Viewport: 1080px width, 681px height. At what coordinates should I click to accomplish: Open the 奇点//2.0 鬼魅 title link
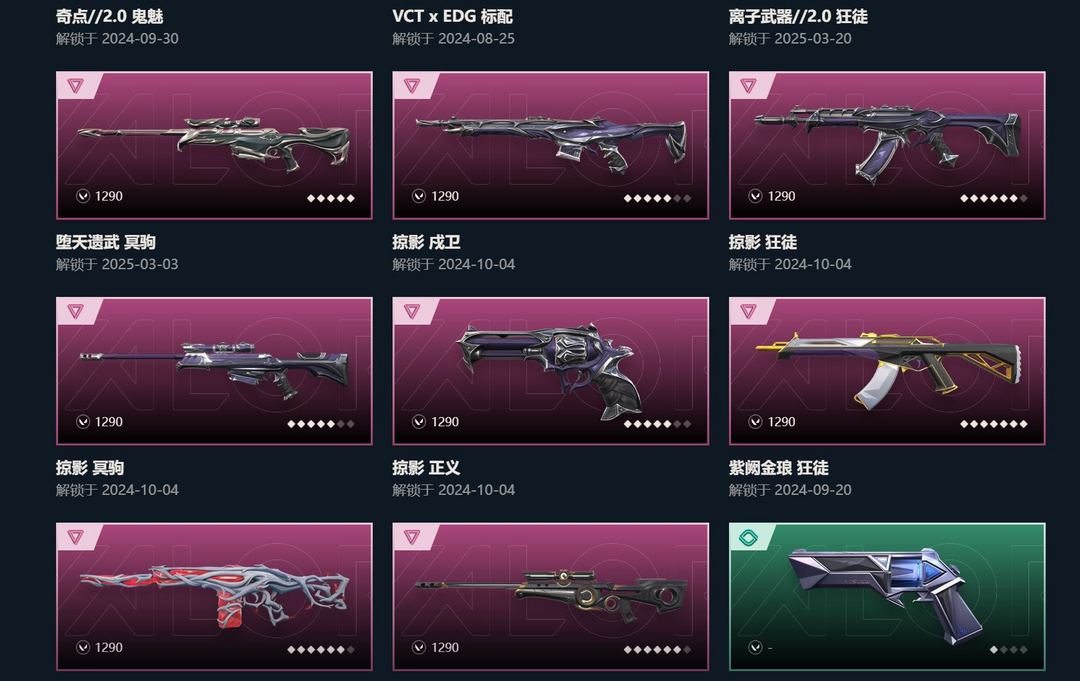[110, 16]
